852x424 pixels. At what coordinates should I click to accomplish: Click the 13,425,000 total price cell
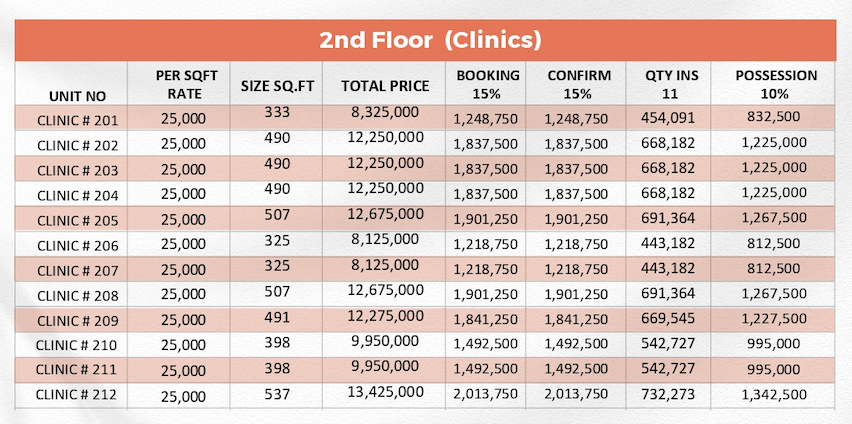(385, 391)
